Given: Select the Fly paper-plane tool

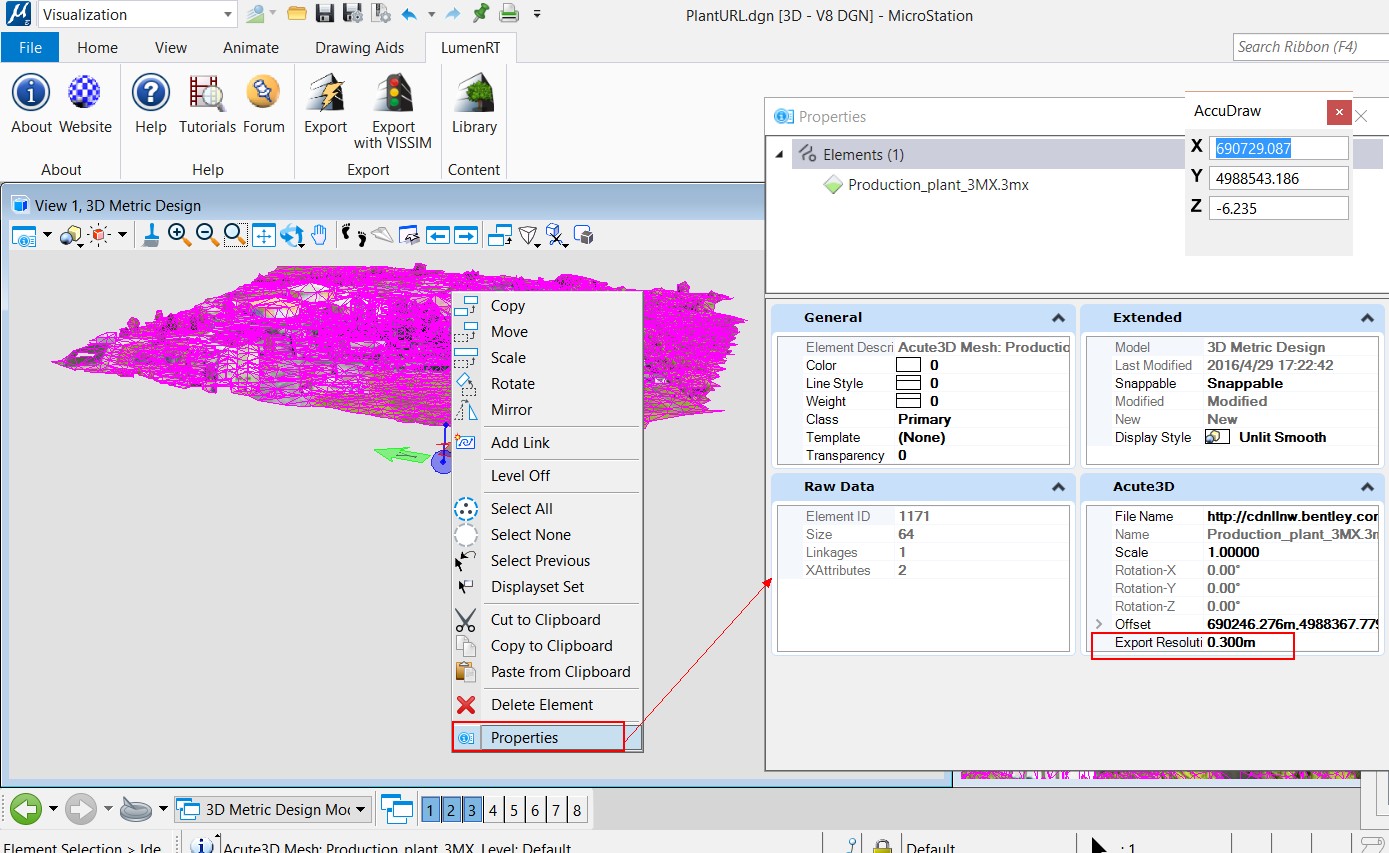Looking at the screenshot, I should pos(382,235).
